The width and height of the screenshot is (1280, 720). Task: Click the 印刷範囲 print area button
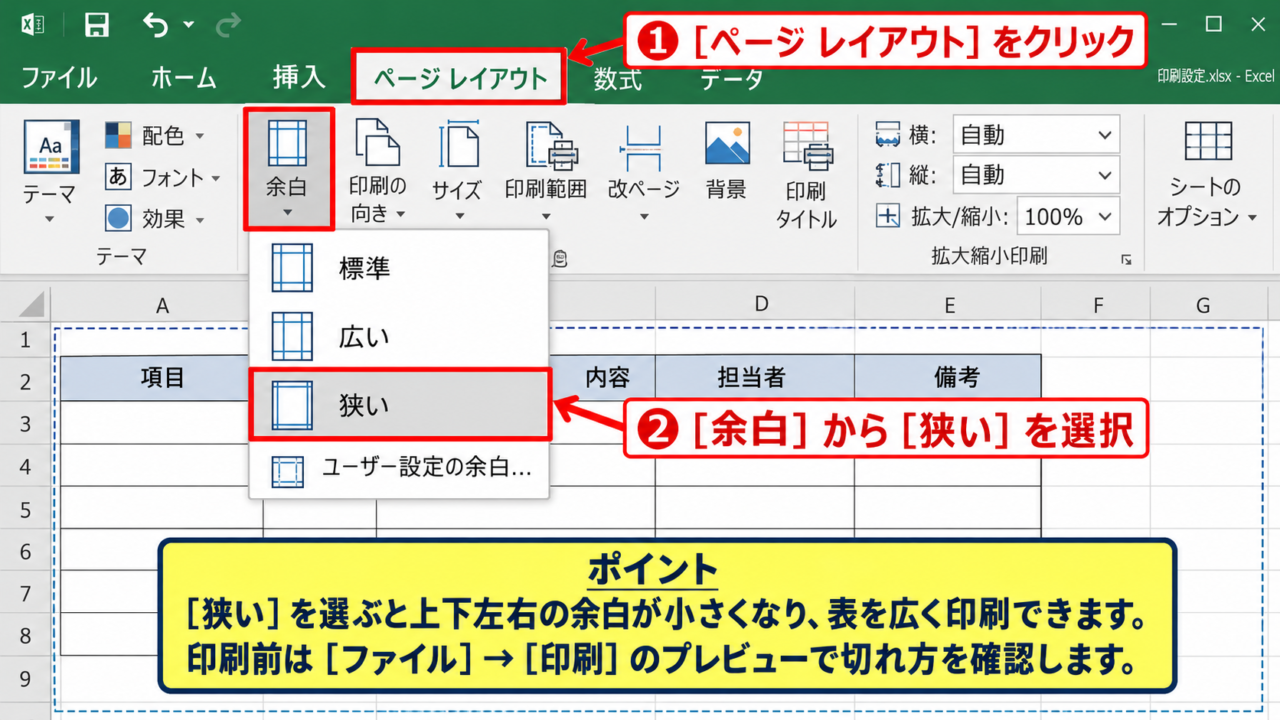coord(546,172)
